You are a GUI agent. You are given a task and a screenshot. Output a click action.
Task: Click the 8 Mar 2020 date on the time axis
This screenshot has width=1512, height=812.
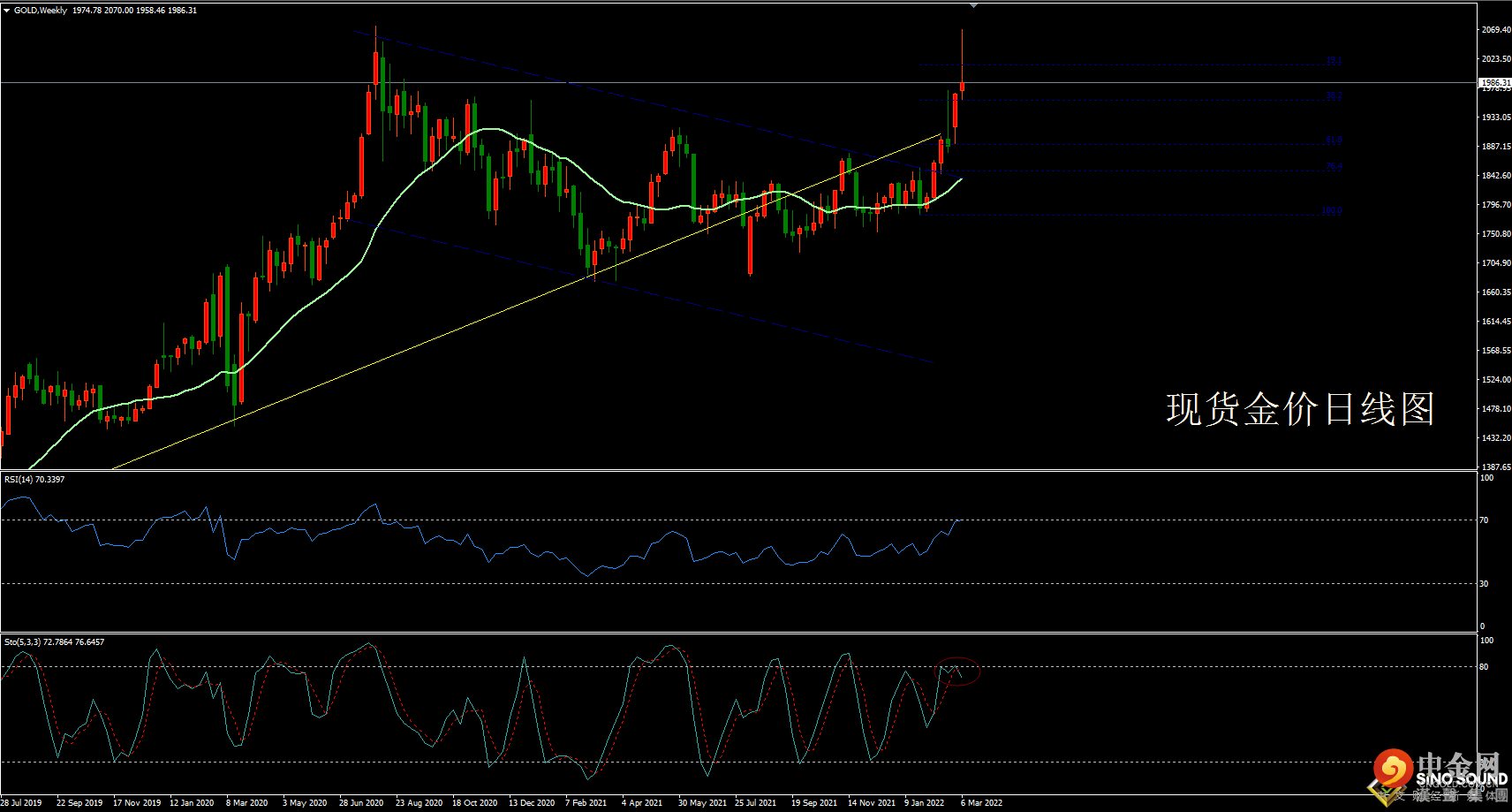coord(246,803)
